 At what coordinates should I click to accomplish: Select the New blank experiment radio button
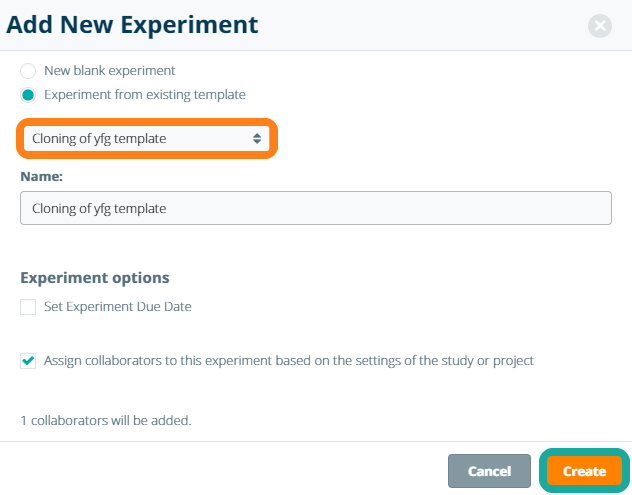click(x=28, y=71)
